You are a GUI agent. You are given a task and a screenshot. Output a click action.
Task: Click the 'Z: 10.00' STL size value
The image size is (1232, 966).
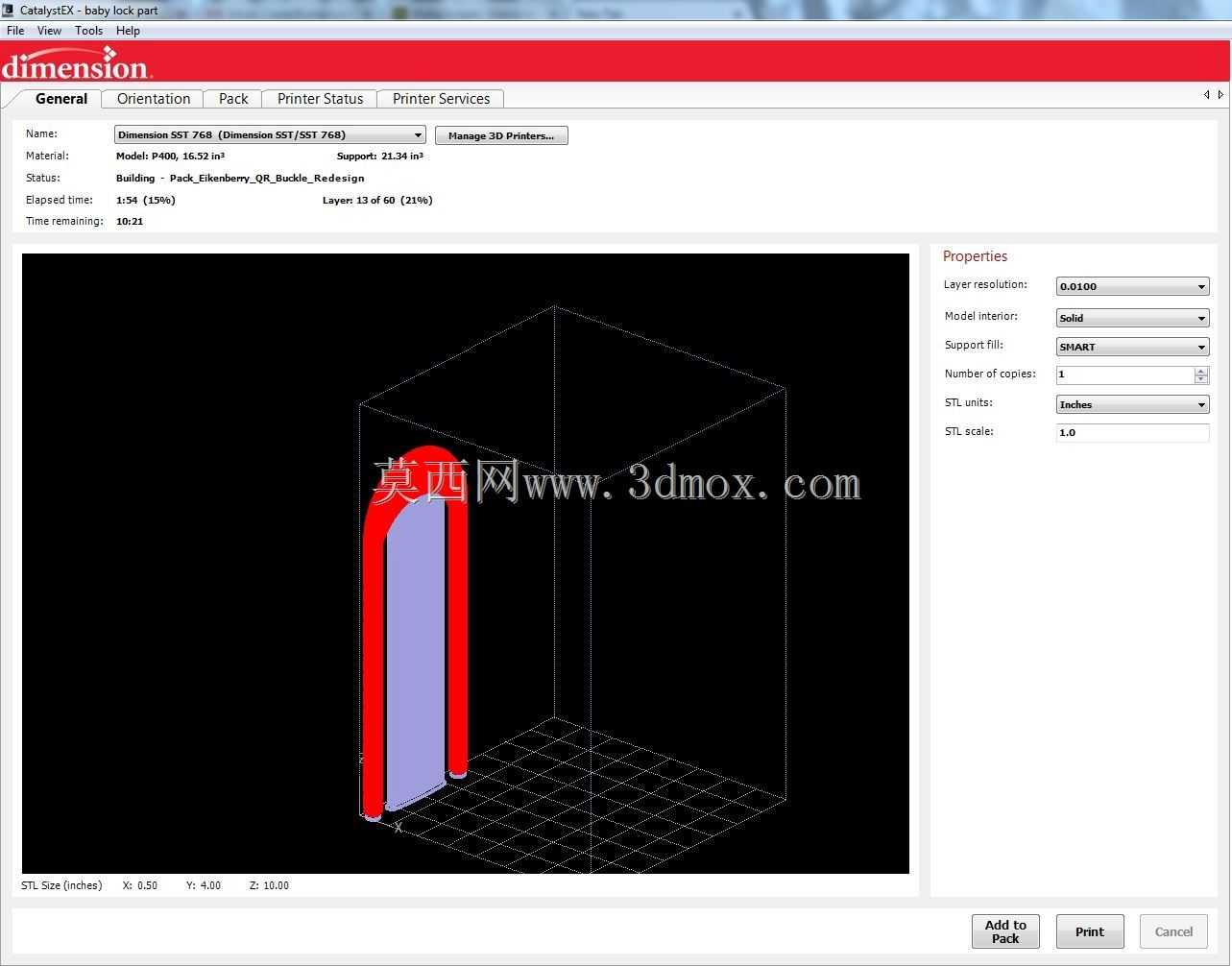click(269, 885)
